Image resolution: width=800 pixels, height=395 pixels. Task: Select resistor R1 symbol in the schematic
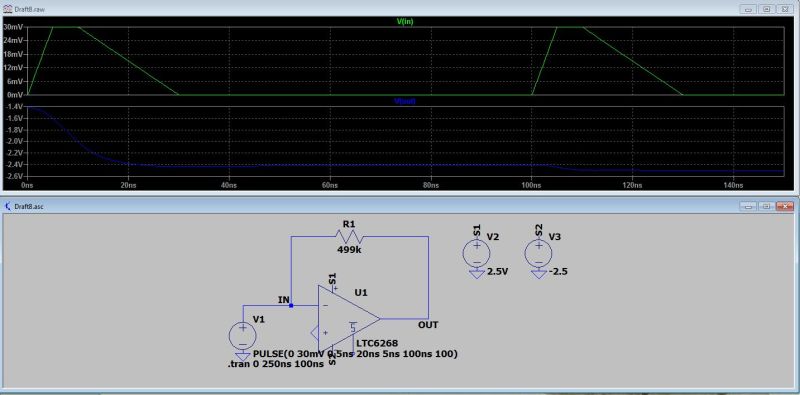pyautogui.click(x=349, y=237)
